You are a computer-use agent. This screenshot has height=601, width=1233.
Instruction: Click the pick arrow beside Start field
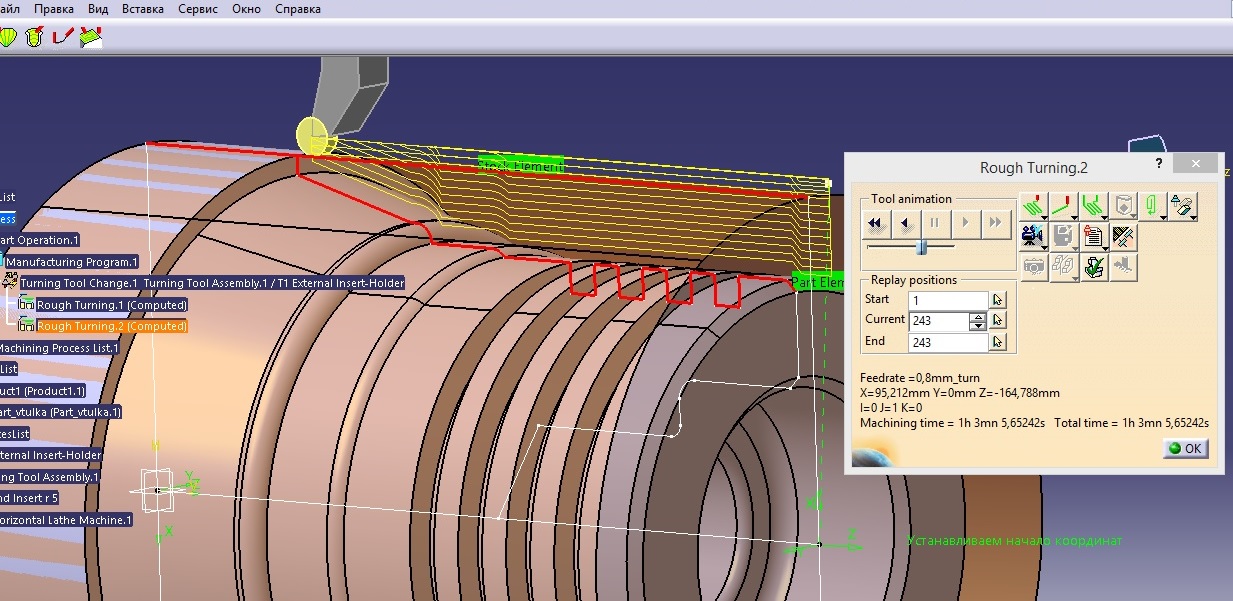[997, 300]
